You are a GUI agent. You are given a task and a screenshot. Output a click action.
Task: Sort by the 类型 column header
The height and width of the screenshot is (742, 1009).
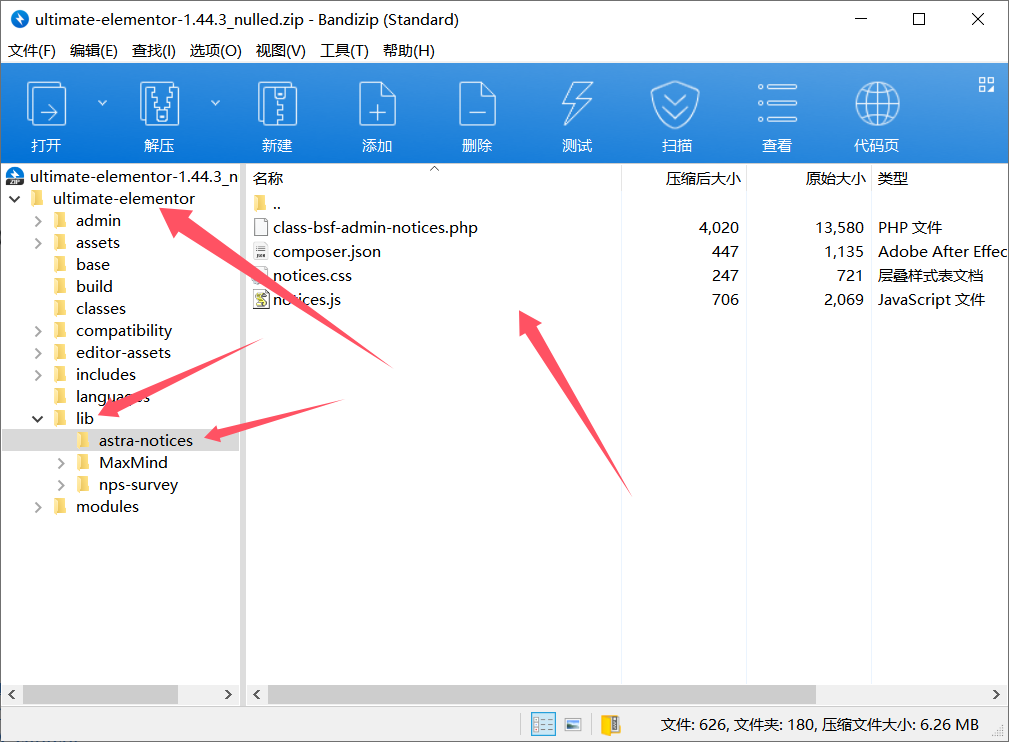(x=893, y=179)
